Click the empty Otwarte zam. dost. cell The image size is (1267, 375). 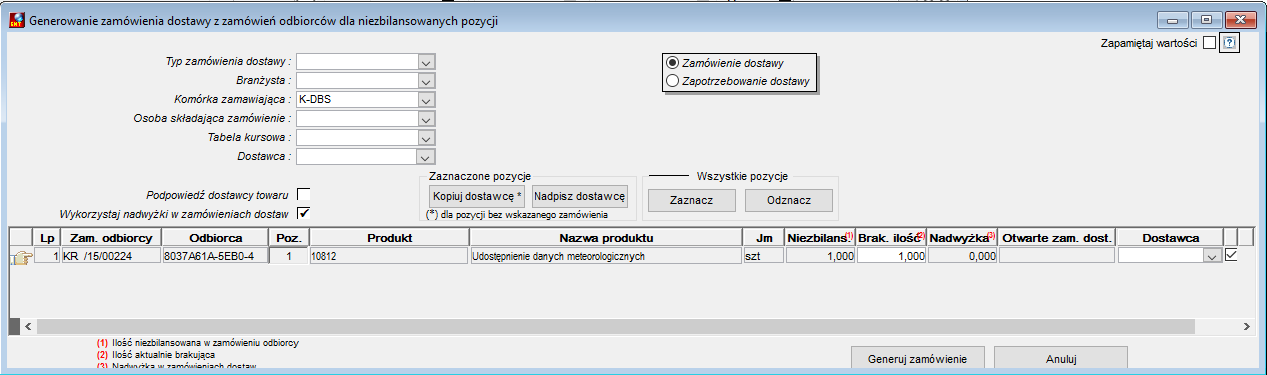1058,257
